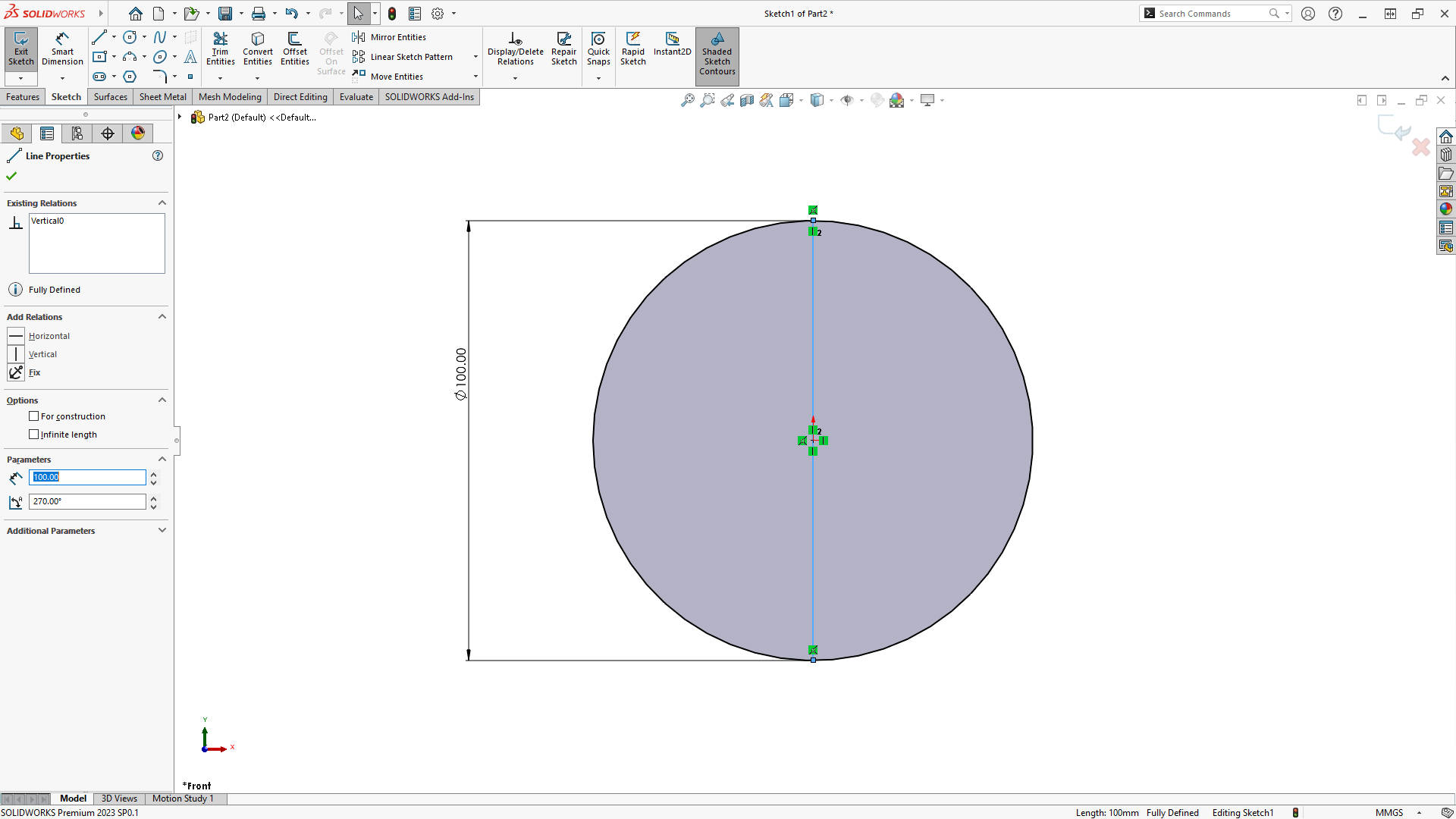Expand the Additional Parameters section
The image size is (1456, 819).
tap(162, 530)
